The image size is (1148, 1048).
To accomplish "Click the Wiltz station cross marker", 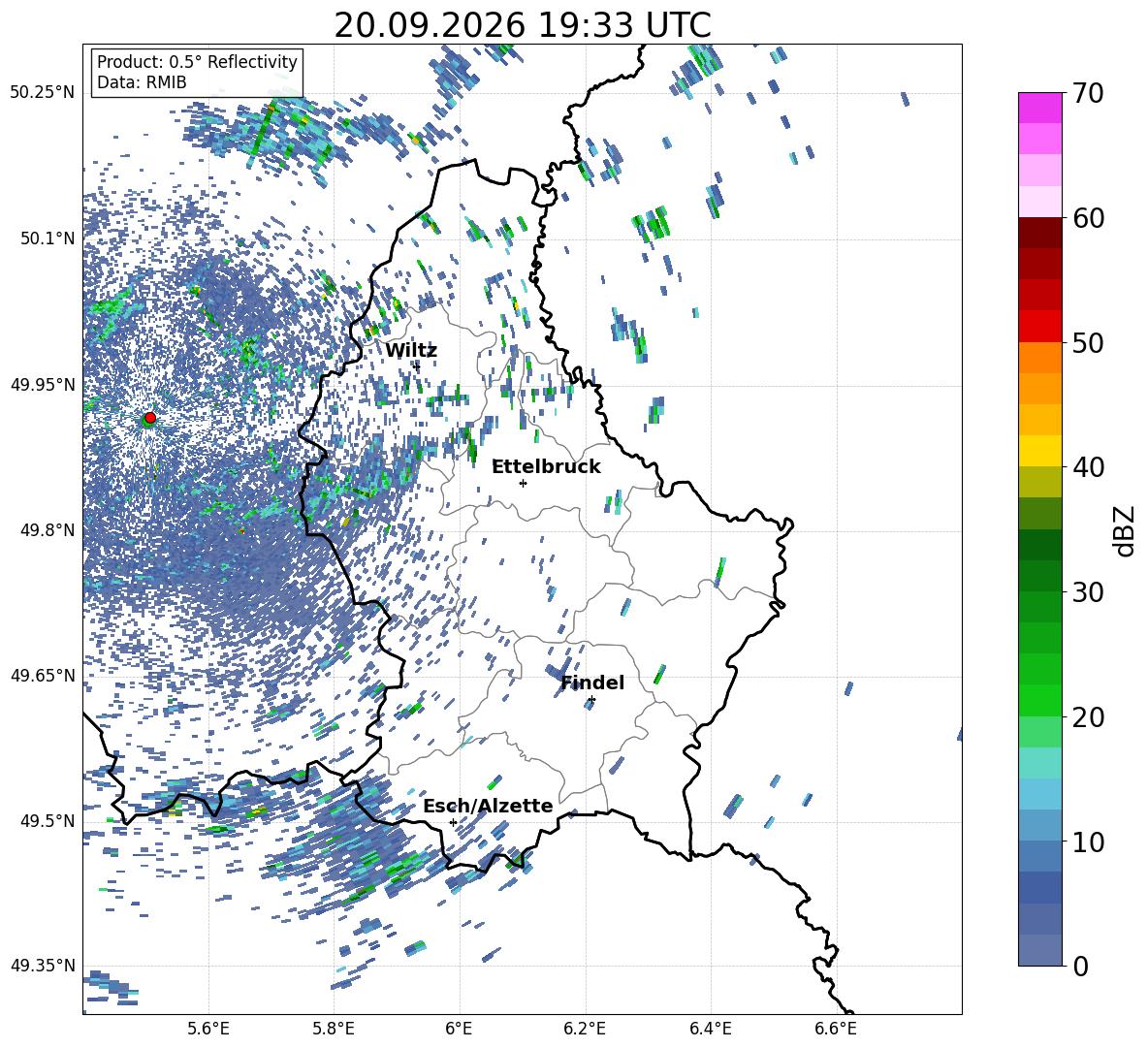I will [x=417, y=365].
